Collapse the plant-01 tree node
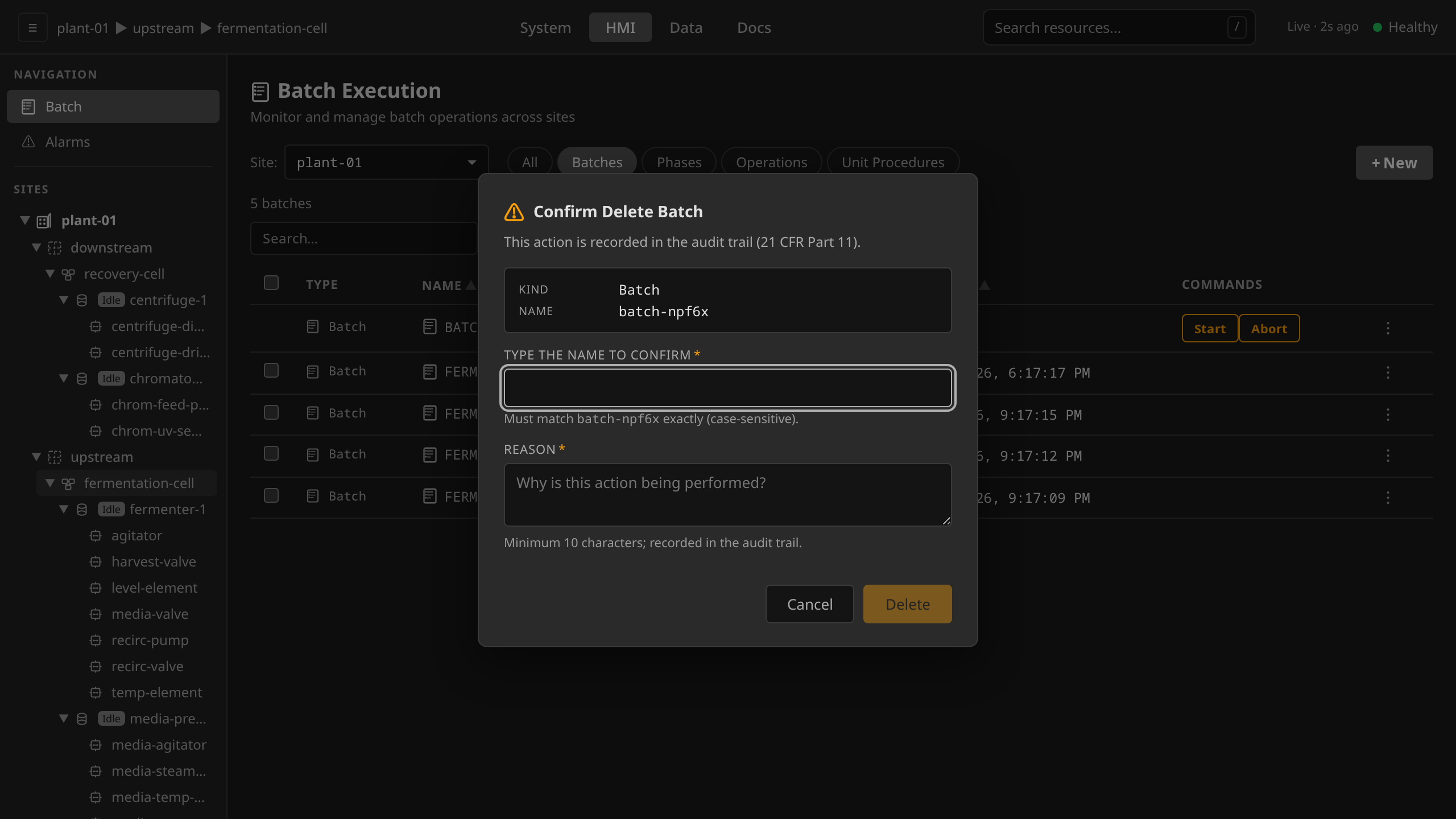 click(25, 220)
